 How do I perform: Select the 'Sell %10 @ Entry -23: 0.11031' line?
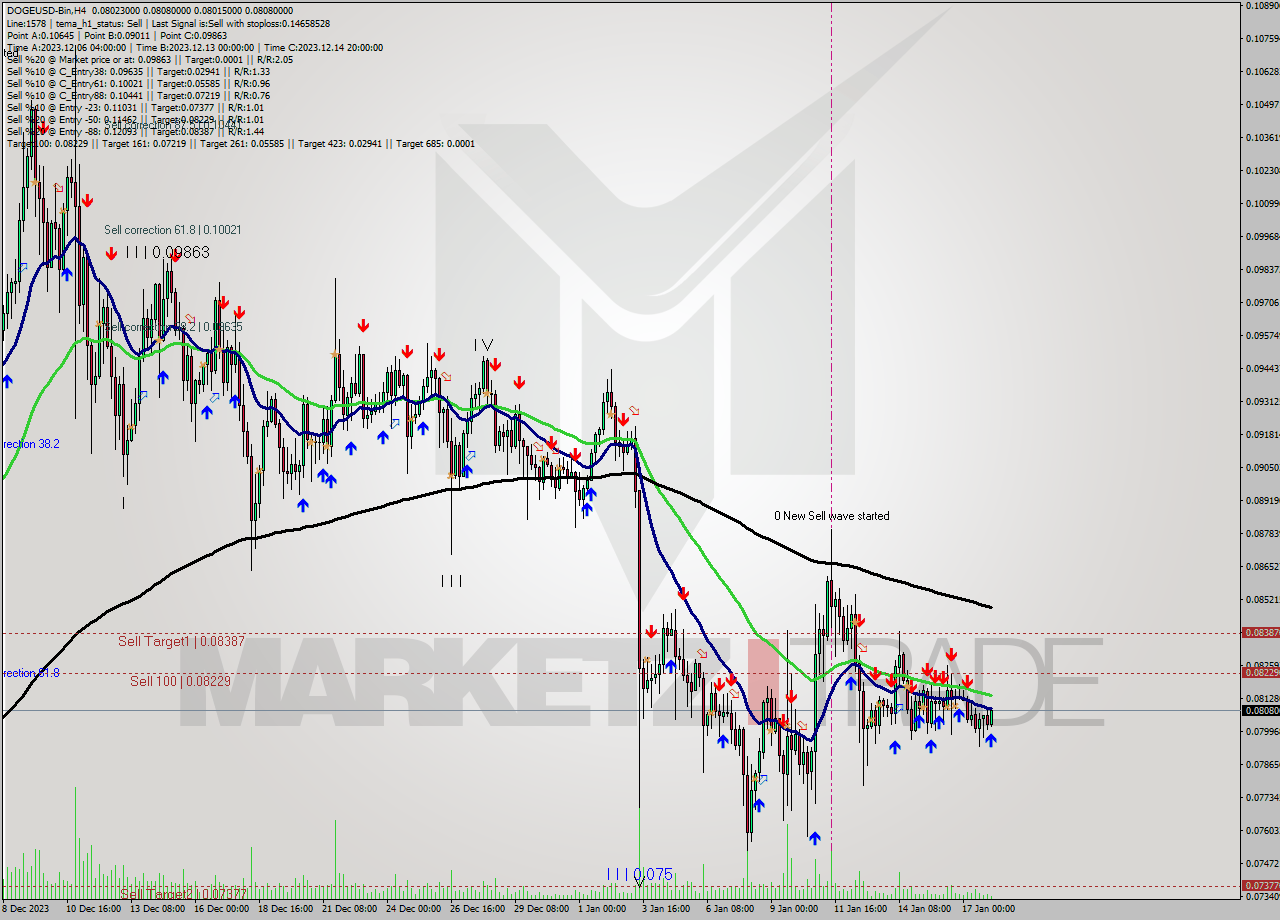[x=135, y=107]
